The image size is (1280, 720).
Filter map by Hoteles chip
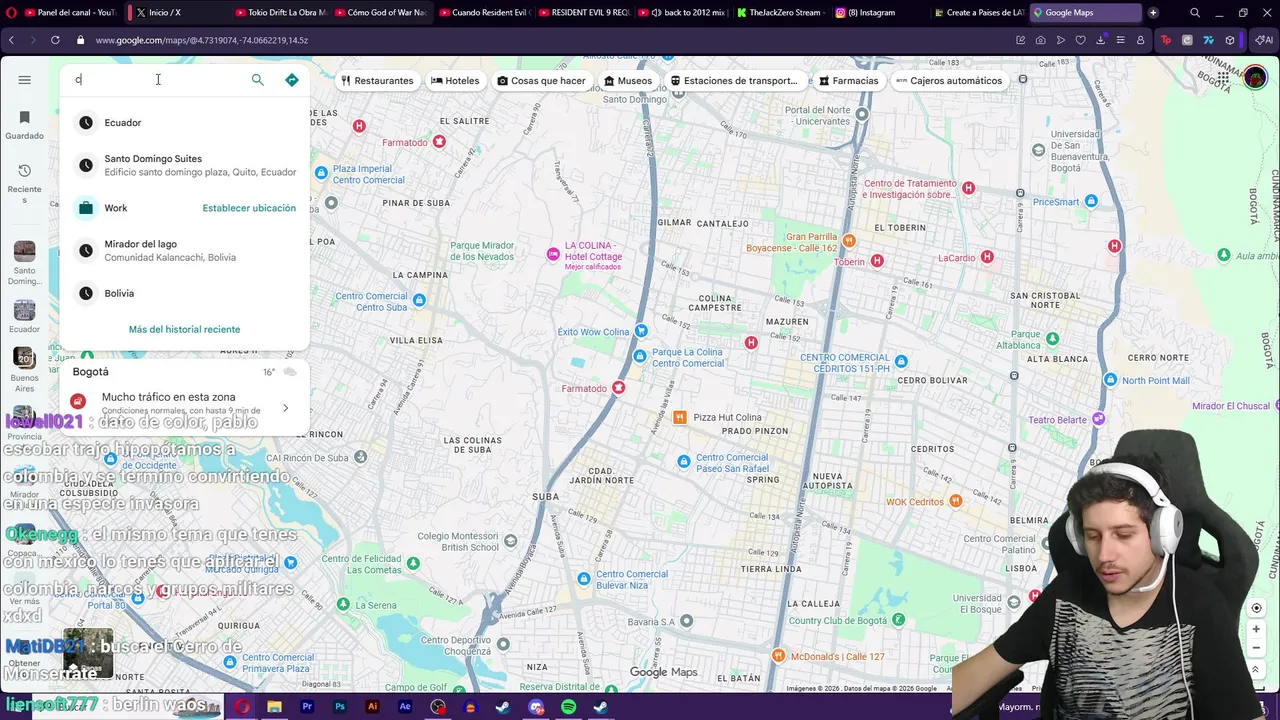(455, 80)
